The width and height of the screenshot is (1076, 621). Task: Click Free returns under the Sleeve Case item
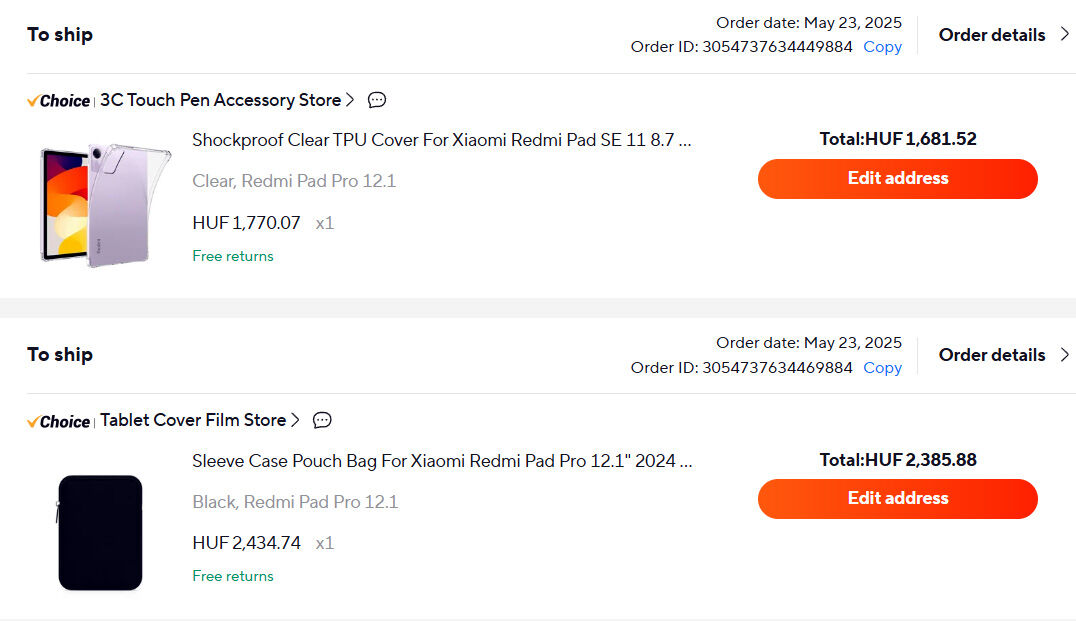click(233, 576)
